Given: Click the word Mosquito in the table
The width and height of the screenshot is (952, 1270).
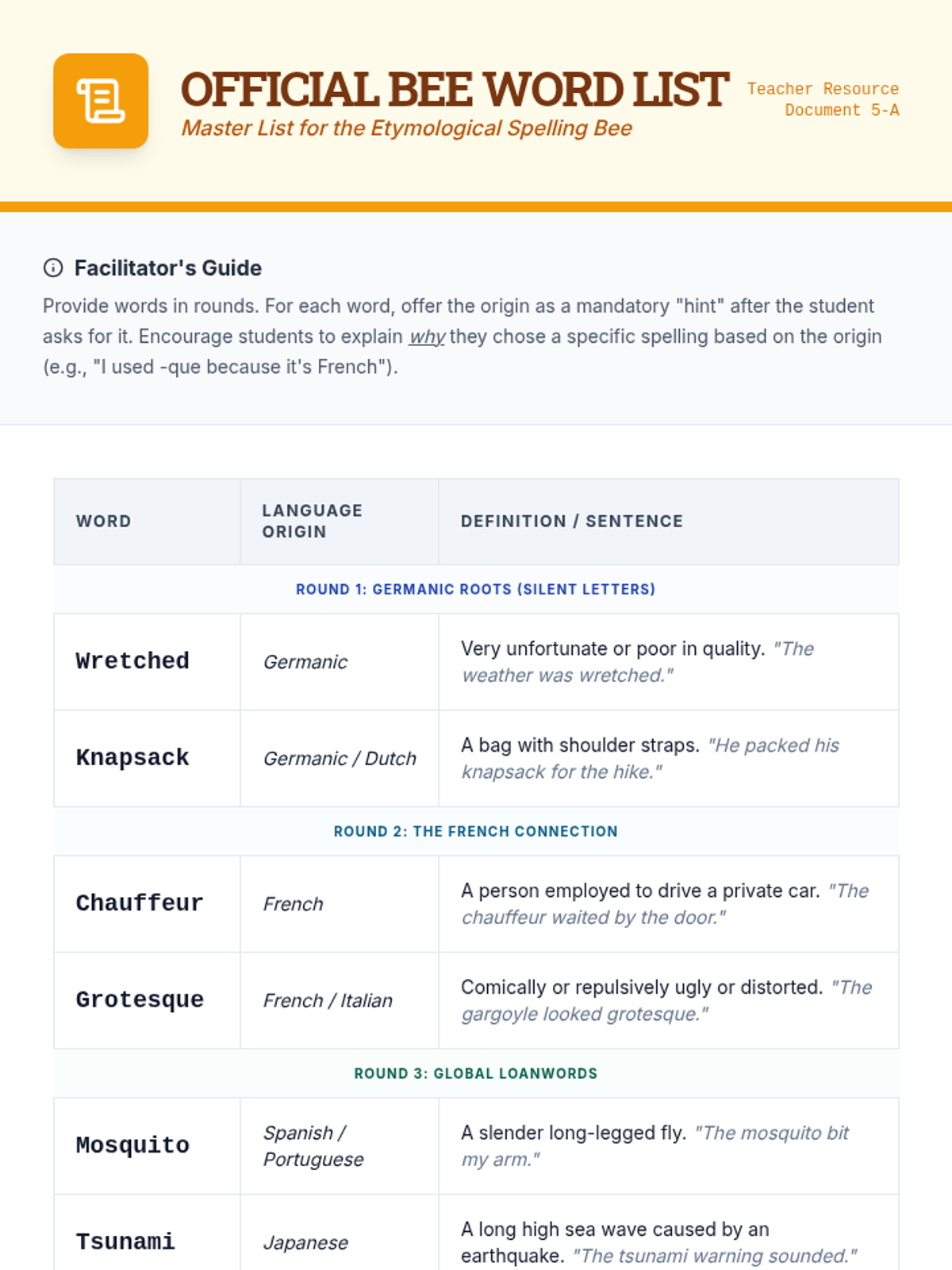Looking at the screenshot, I should pos(132,1145).
